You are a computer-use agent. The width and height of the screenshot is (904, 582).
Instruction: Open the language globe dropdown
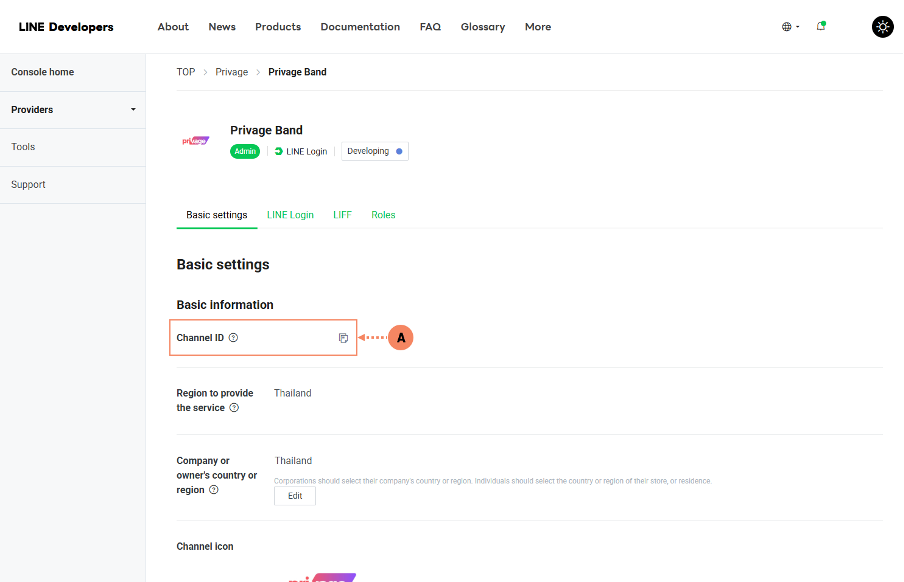point(790,27)
